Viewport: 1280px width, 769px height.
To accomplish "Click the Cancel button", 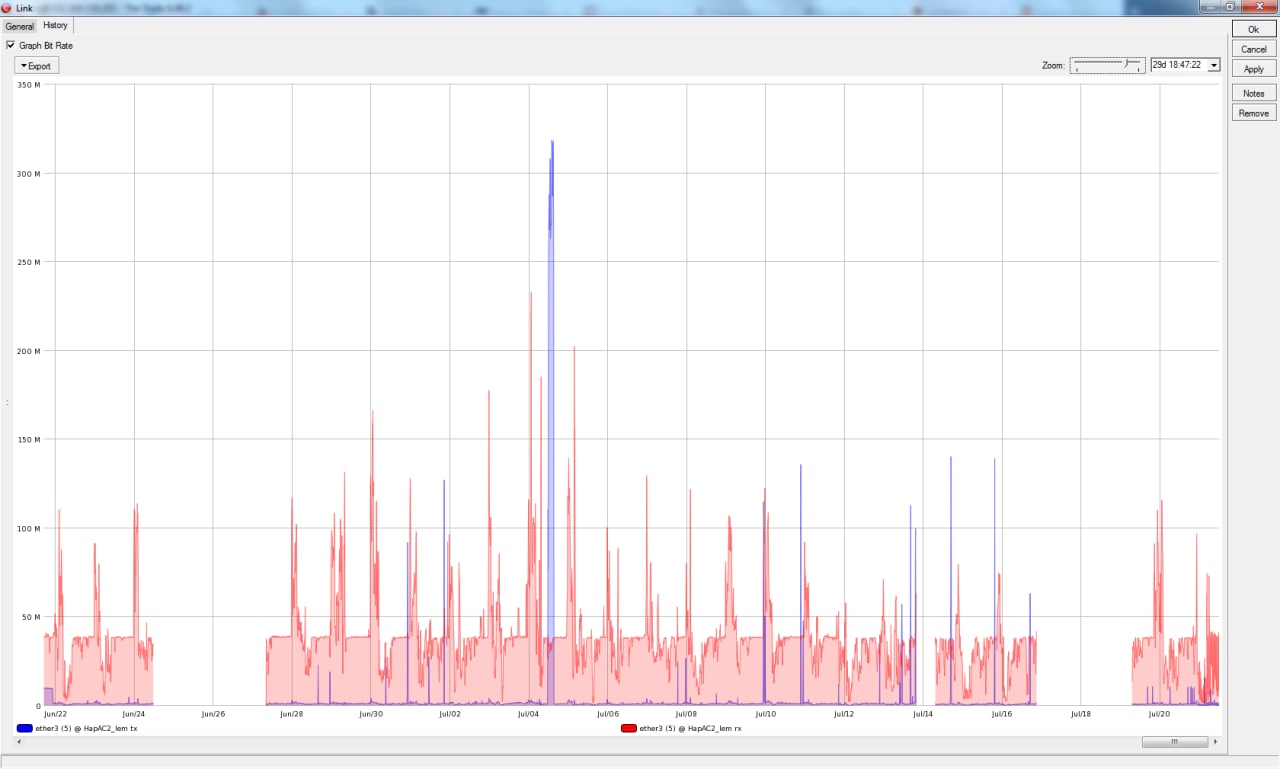I will [1254, 49].
